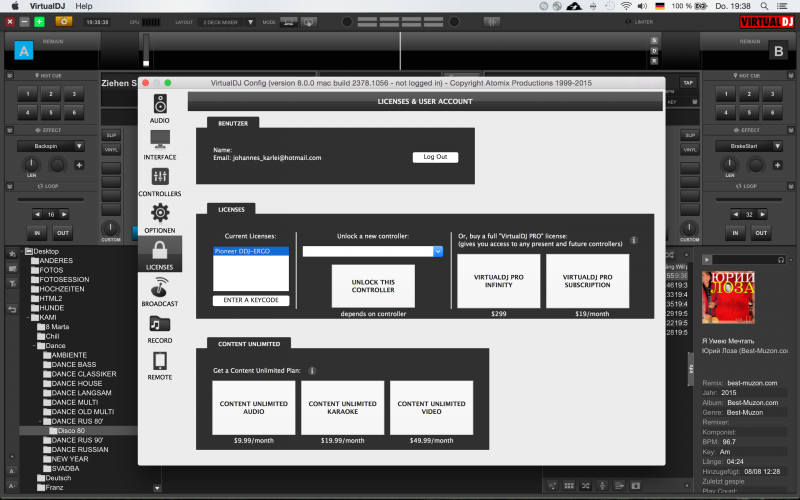Set loop IN on deck A
This screenshot has width=800, height=500.
37,233
